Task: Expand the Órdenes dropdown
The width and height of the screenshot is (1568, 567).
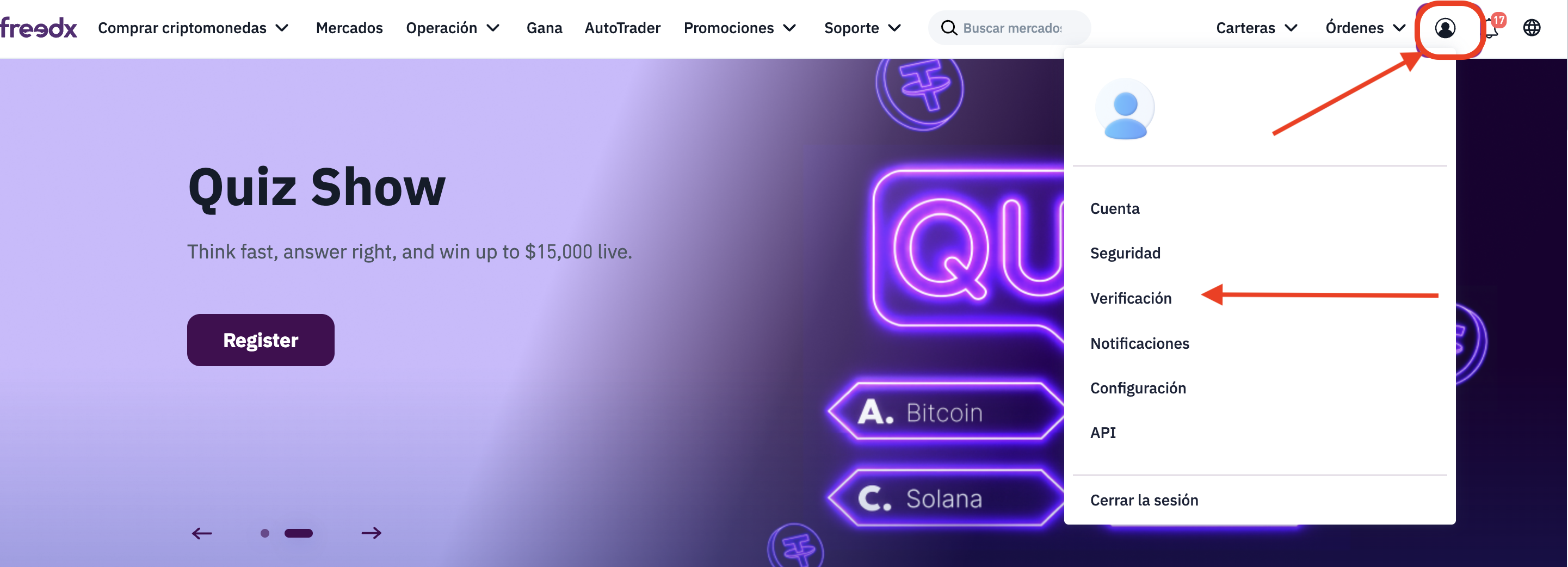Action: tap(1365, 28)
